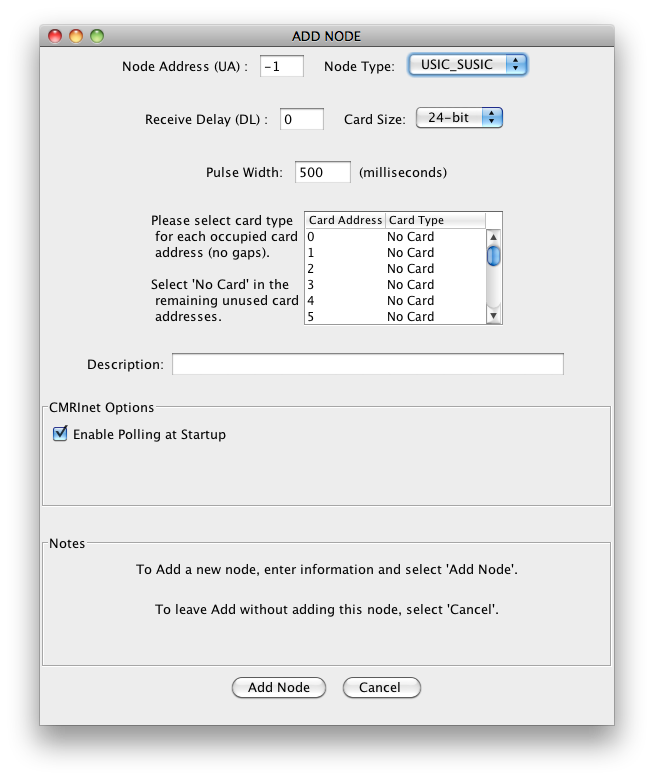Select Card Type cell for address 0

[x=434, y=237]
